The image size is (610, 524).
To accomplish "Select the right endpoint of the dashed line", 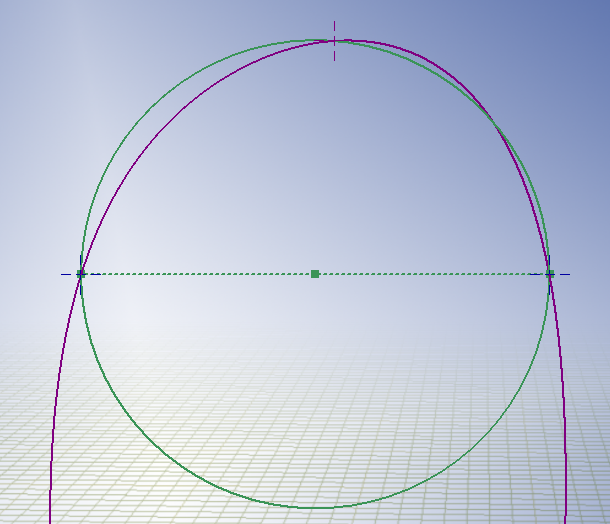I will coord(550,274).
